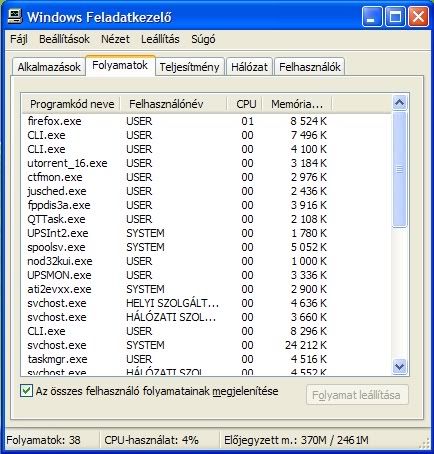Click the CPU-használat: 4% status entry
Image resolution: width=434 pixels, height=454 pixels.
click(x=151, y=440)
